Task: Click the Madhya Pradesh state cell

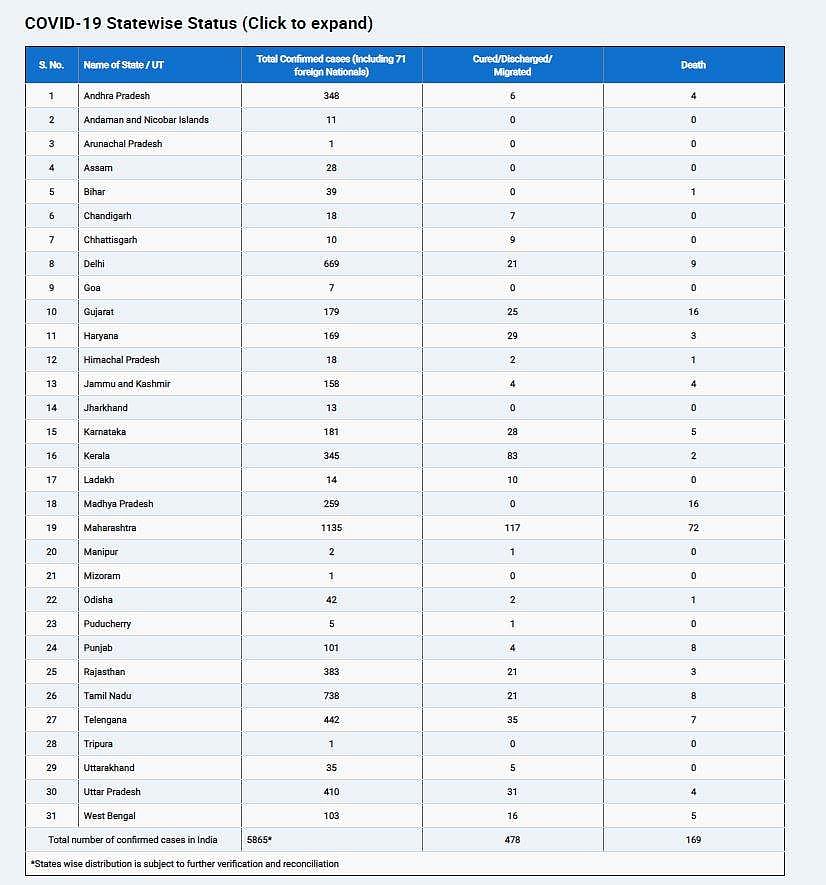Action: click(118, 504)
